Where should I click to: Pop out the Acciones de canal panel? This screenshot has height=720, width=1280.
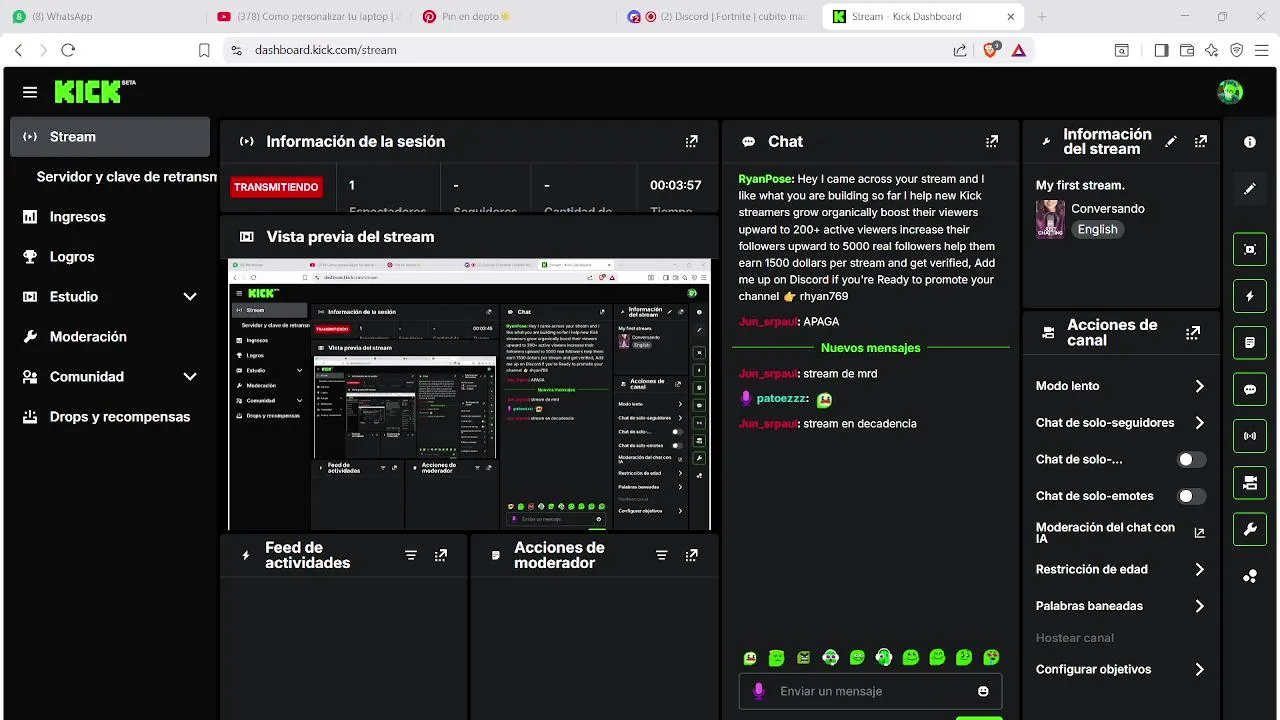(x=1193, y=333)
